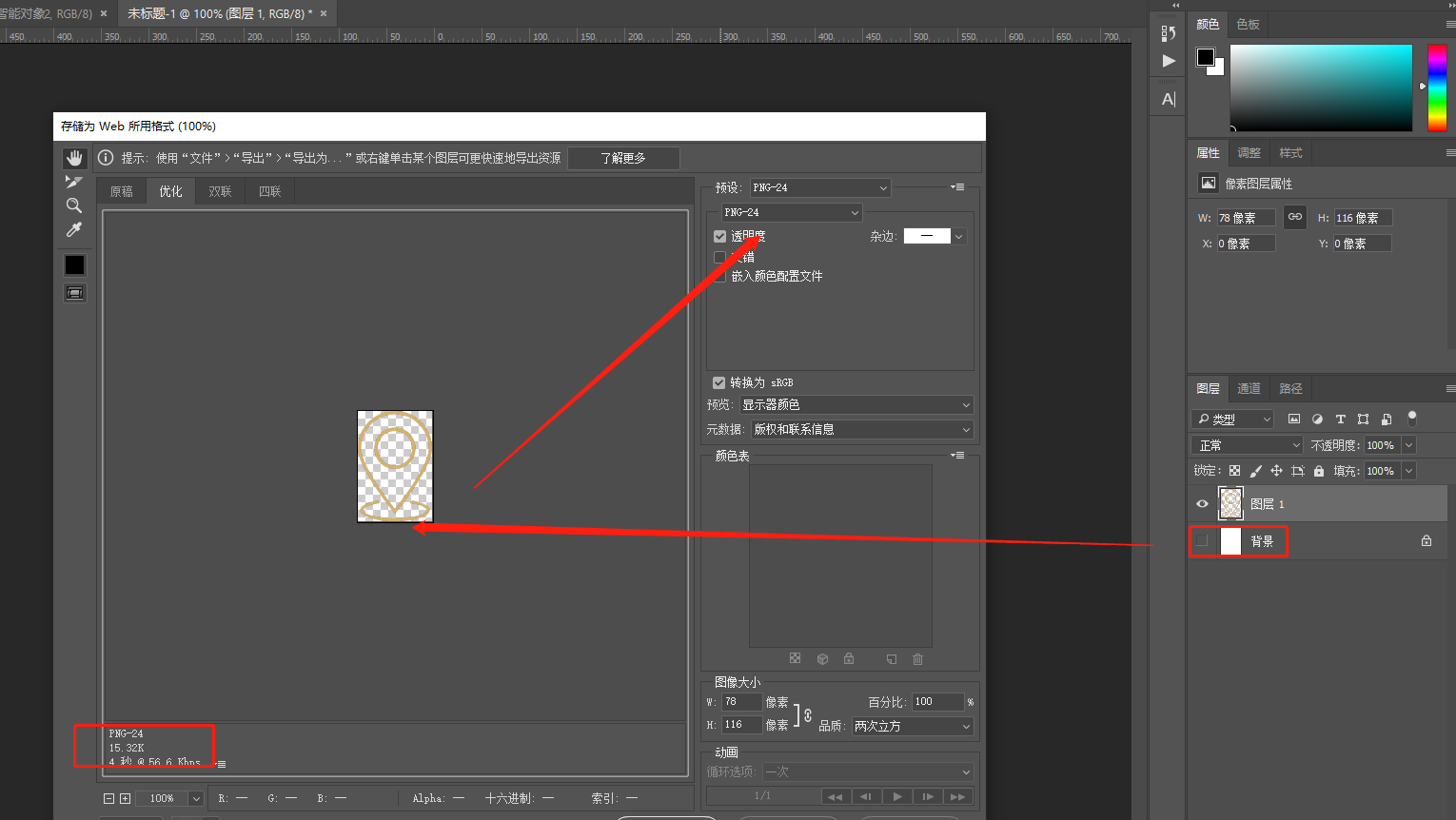Click web-snap cube icon under color table
Image resolution: width=1456 pixels, height=820 pixels.
(x=822, y=658)
